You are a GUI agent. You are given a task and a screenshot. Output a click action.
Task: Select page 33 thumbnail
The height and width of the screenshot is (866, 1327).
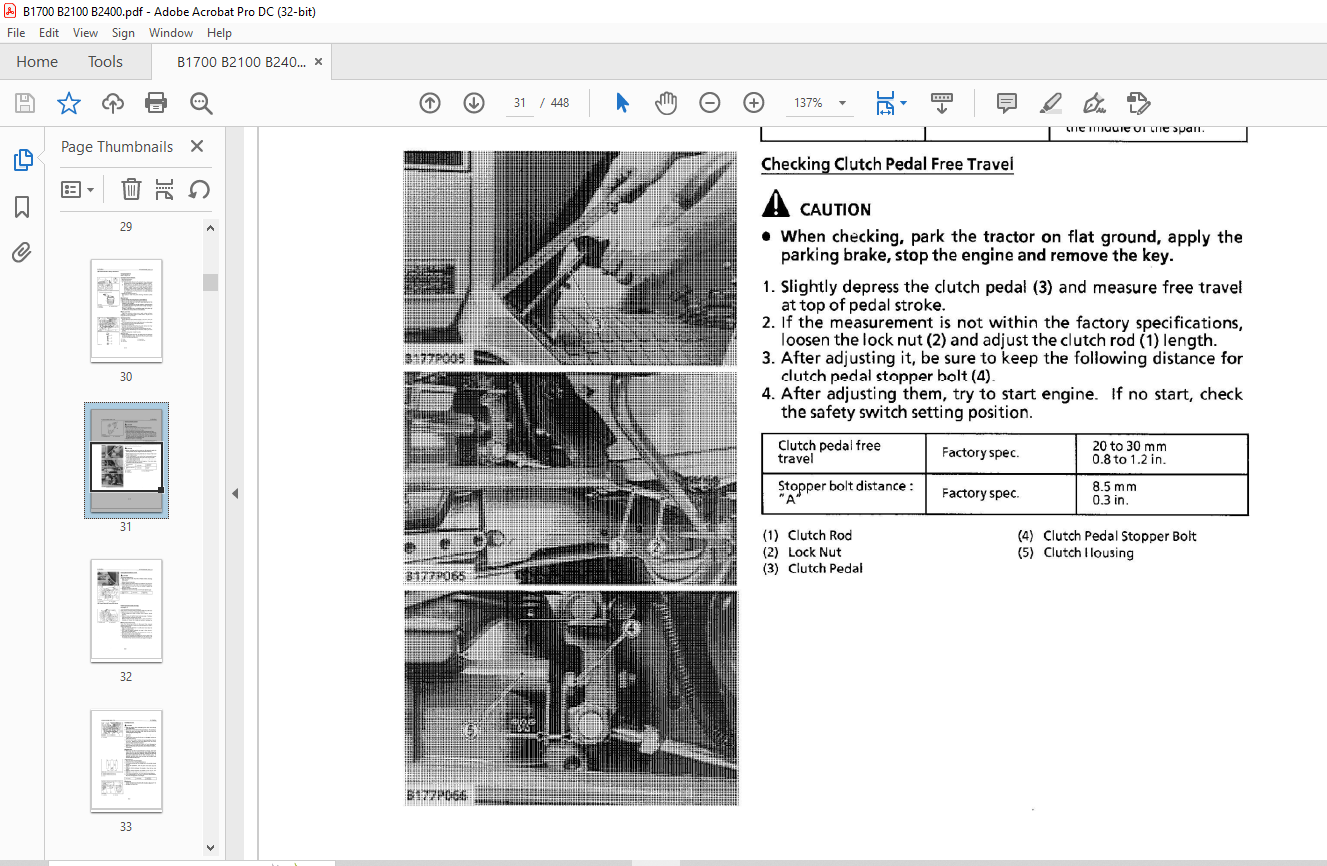126,760
